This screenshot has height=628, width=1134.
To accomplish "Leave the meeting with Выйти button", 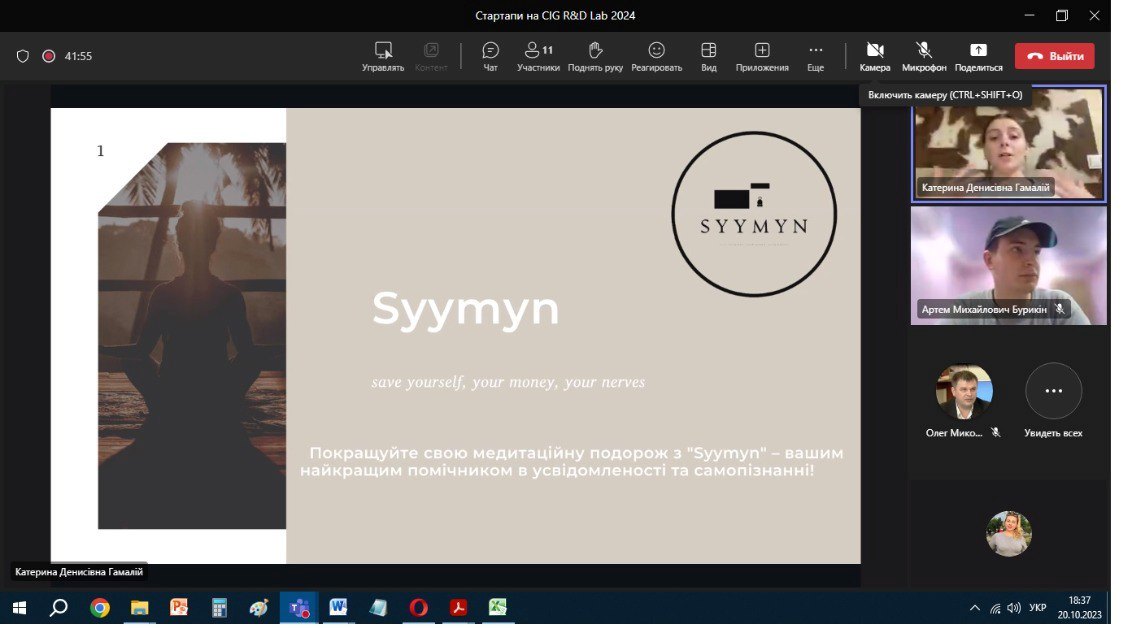I will [1054, 56].
